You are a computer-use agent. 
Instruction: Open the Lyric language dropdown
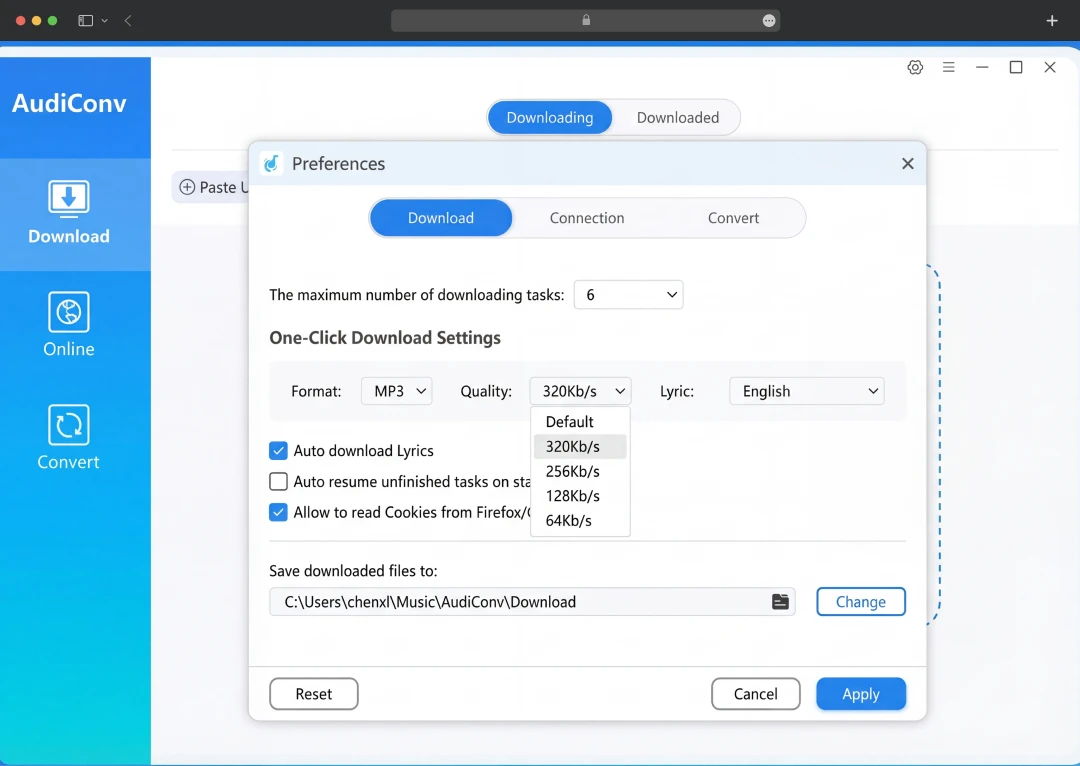tap(806, 391)
